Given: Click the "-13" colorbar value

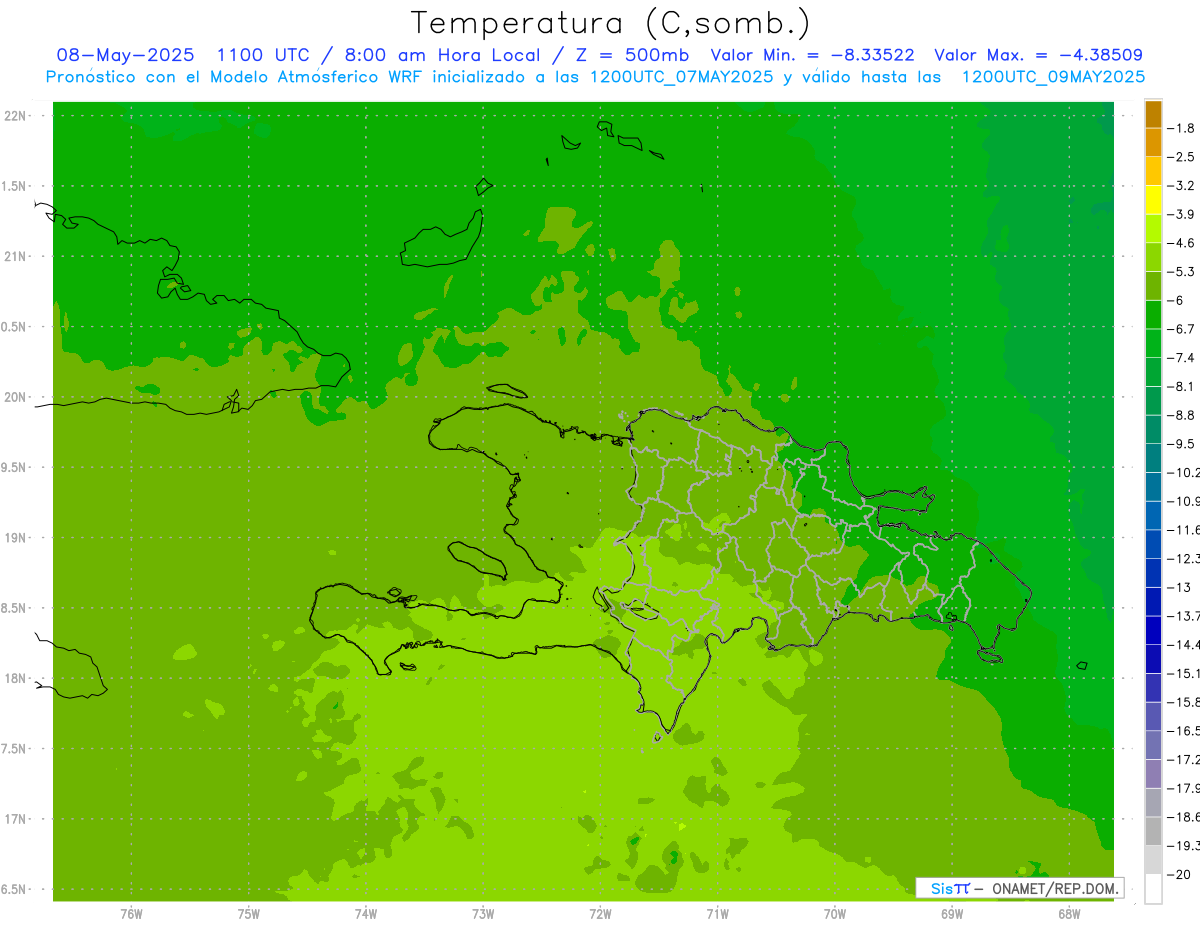Looking at the screenshot, I should coord(1178,587).
